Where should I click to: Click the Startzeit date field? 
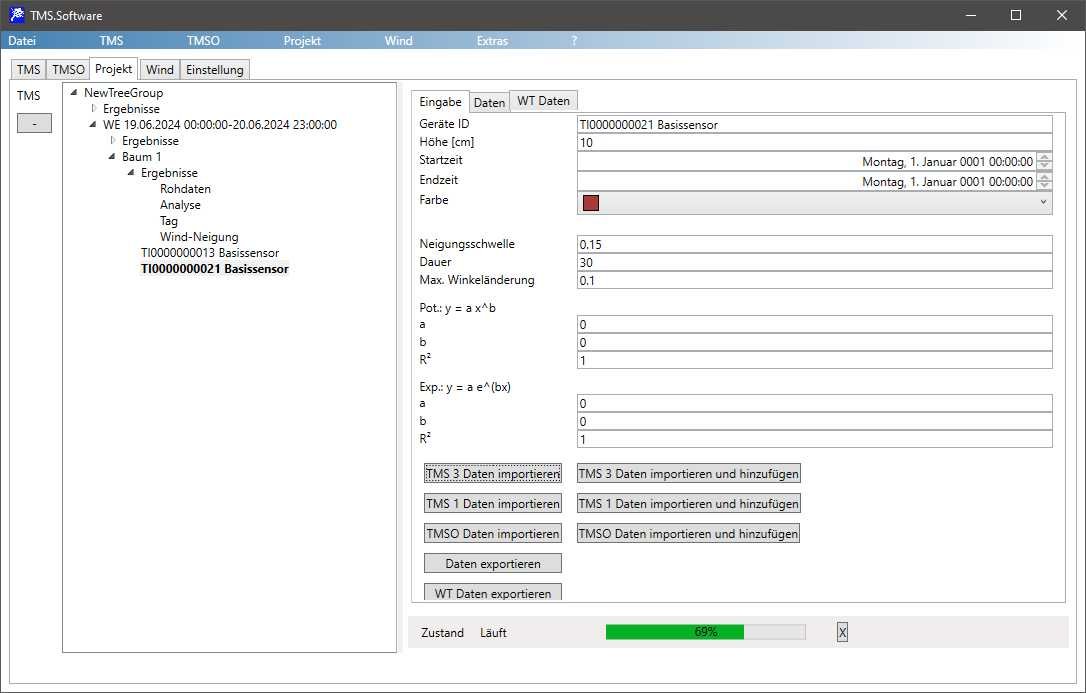[x=807, y=161]
